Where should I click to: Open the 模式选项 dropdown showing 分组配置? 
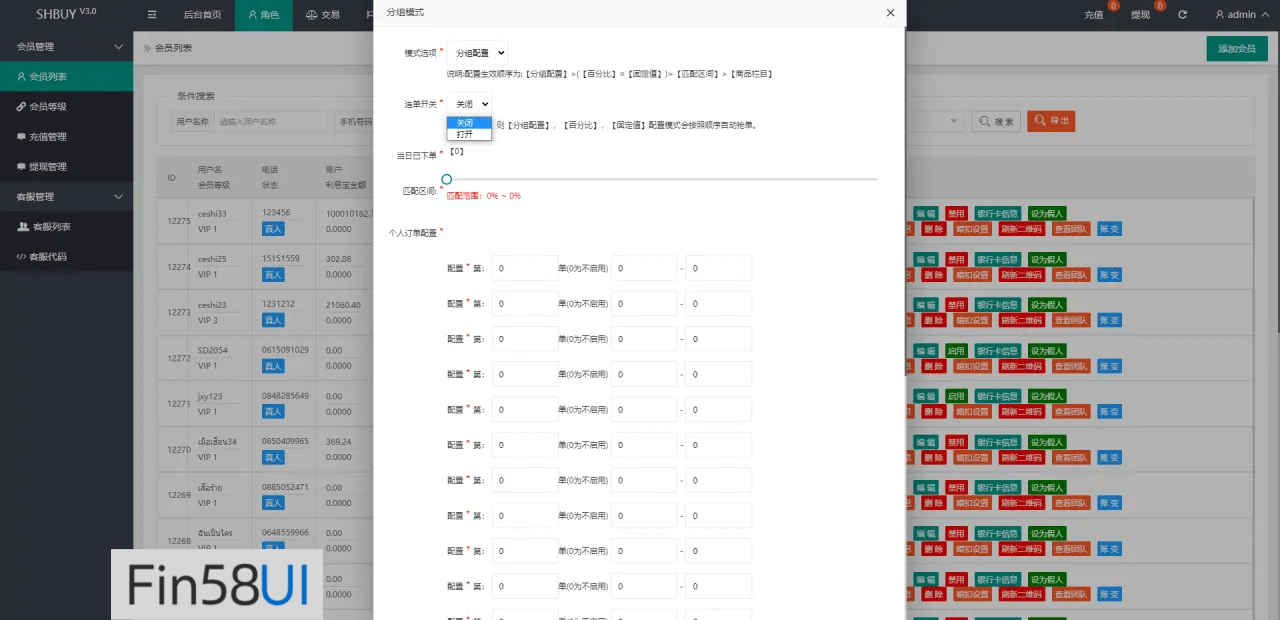[477, 52]
